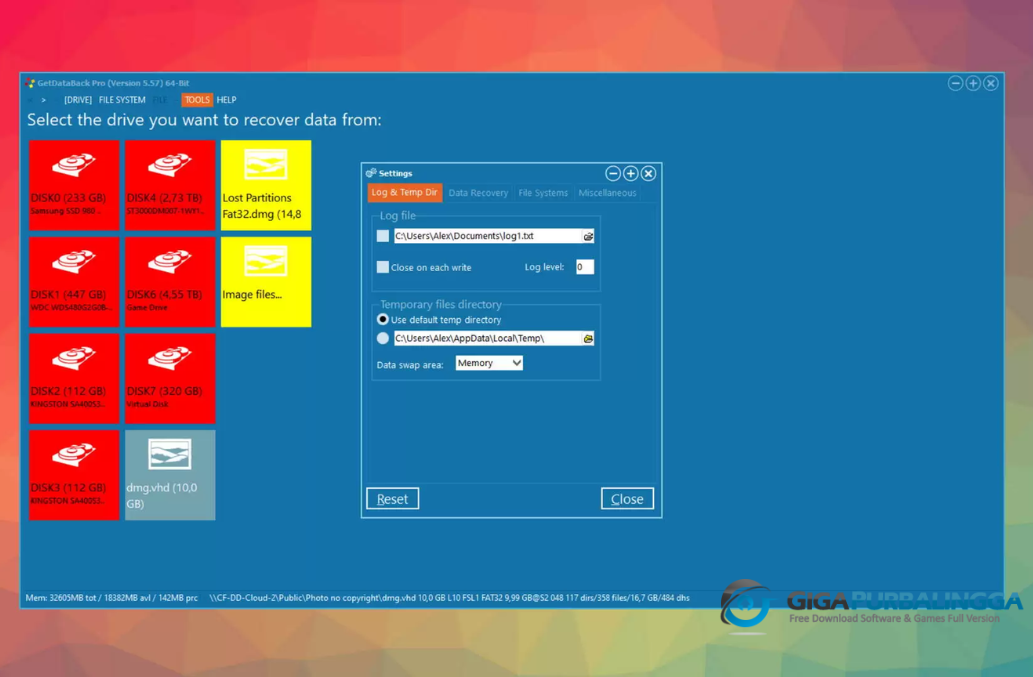1033x677 pixels.
Task: Open the [DRIVE] menu
Action: pos(78,100)
